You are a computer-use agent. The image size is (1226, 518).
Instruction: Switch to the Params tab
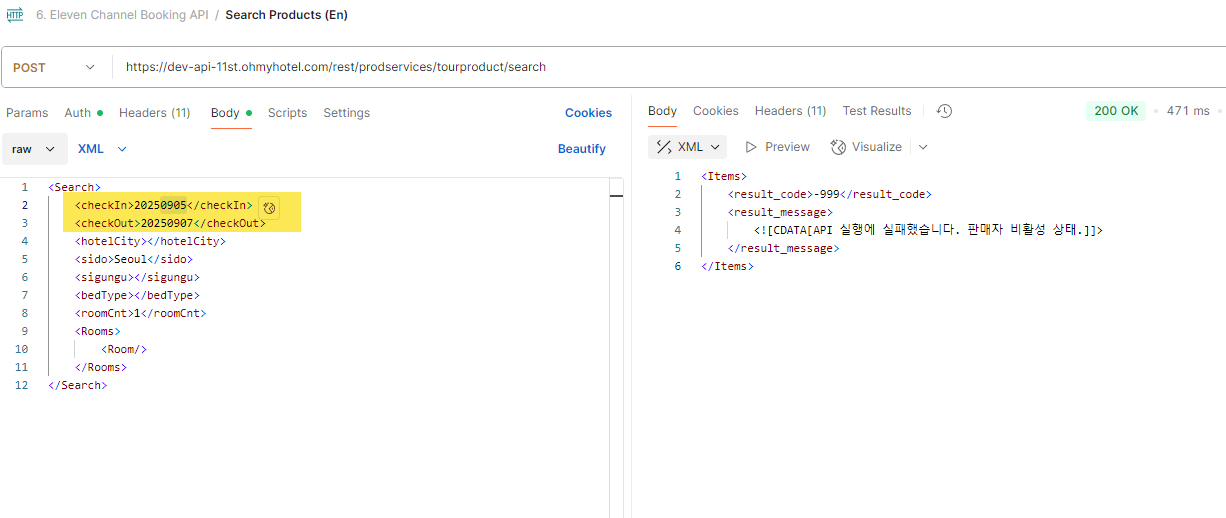[27, 113]
